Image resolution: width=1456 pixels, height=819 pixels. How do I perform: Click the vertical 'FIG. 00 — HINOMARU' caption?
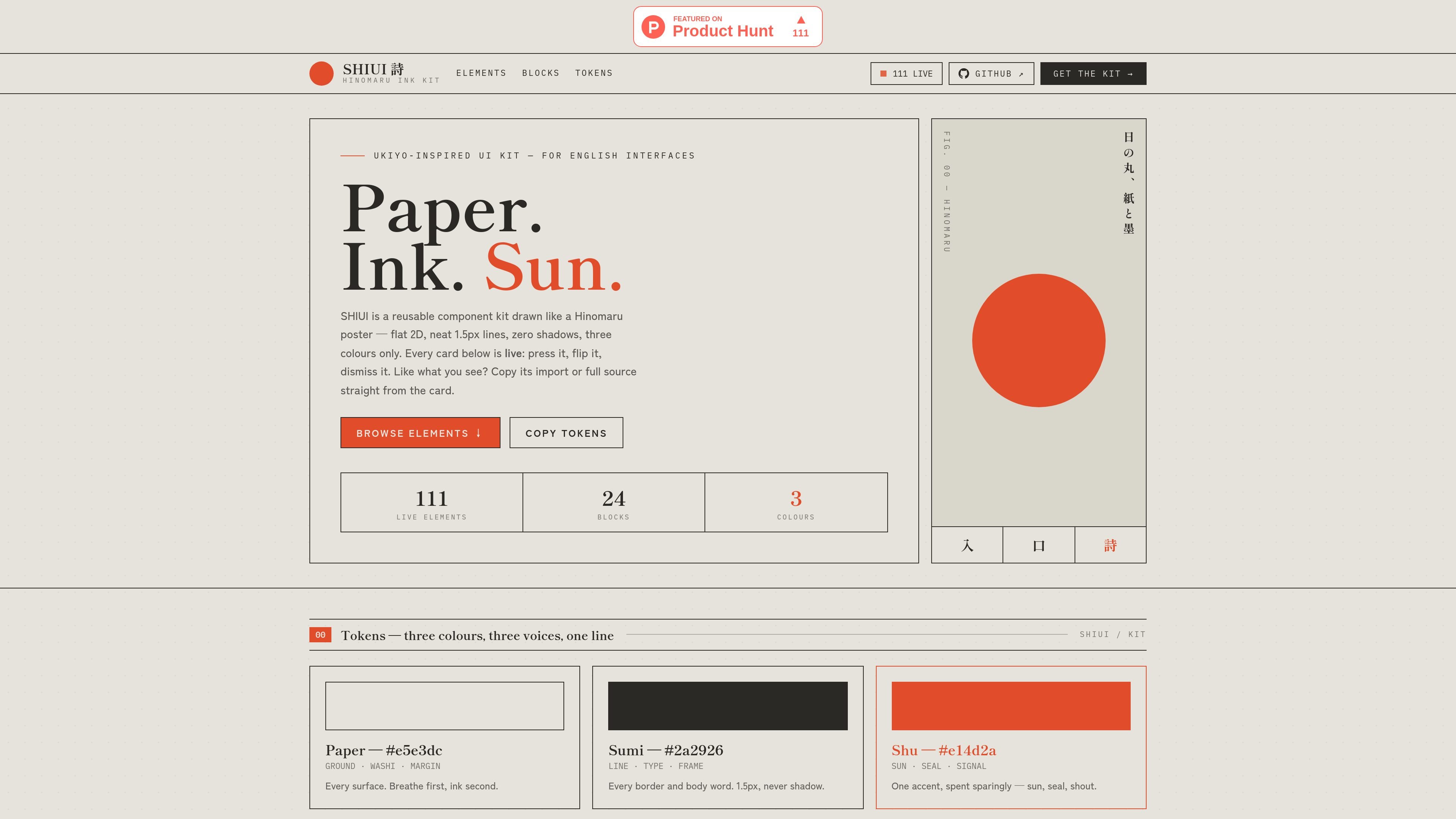click(x=946, y=191)
